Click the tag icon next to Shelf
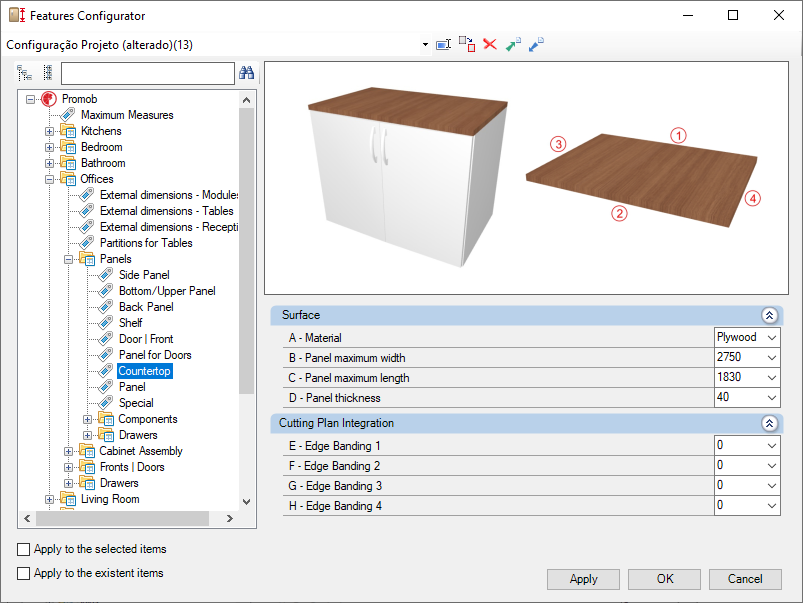This screenshot has height=613, width=812. tap(106, 323)
